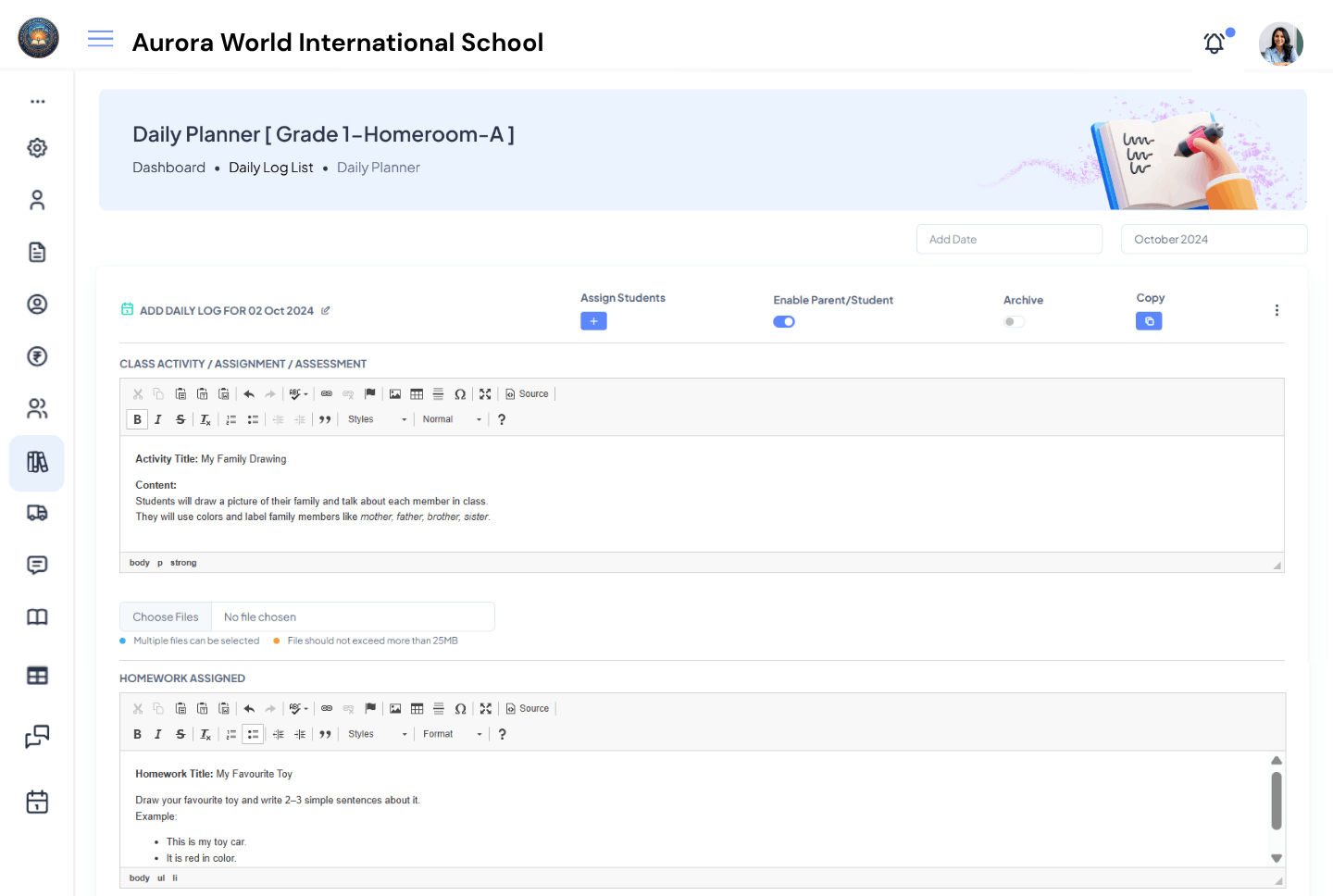Turn on the Archive toggle

coord(1014,321)
